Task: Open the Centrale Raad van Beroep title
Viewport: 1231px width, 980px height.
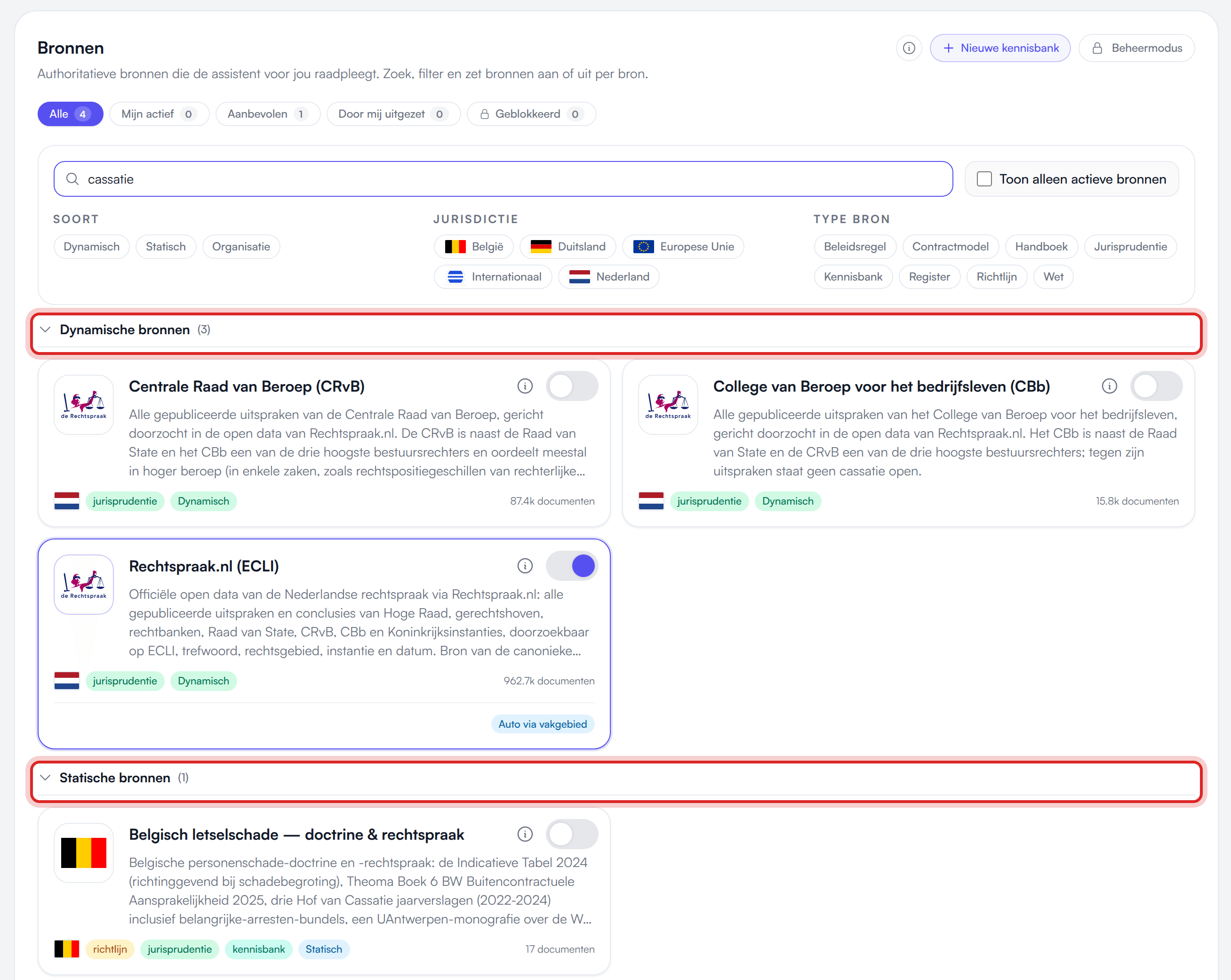Action: pos(247,386)
